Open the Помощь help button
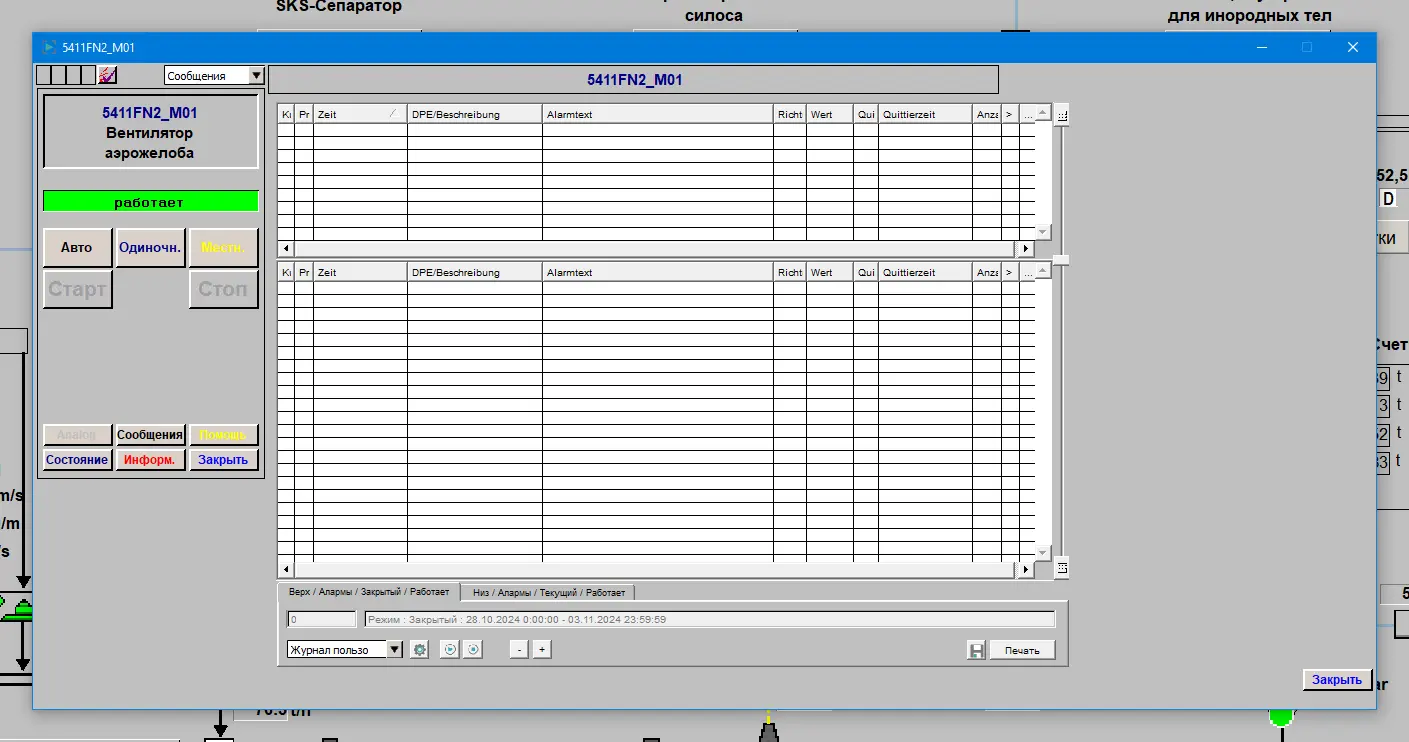This screenshot has width=1409, height=742. coord(223,435)
